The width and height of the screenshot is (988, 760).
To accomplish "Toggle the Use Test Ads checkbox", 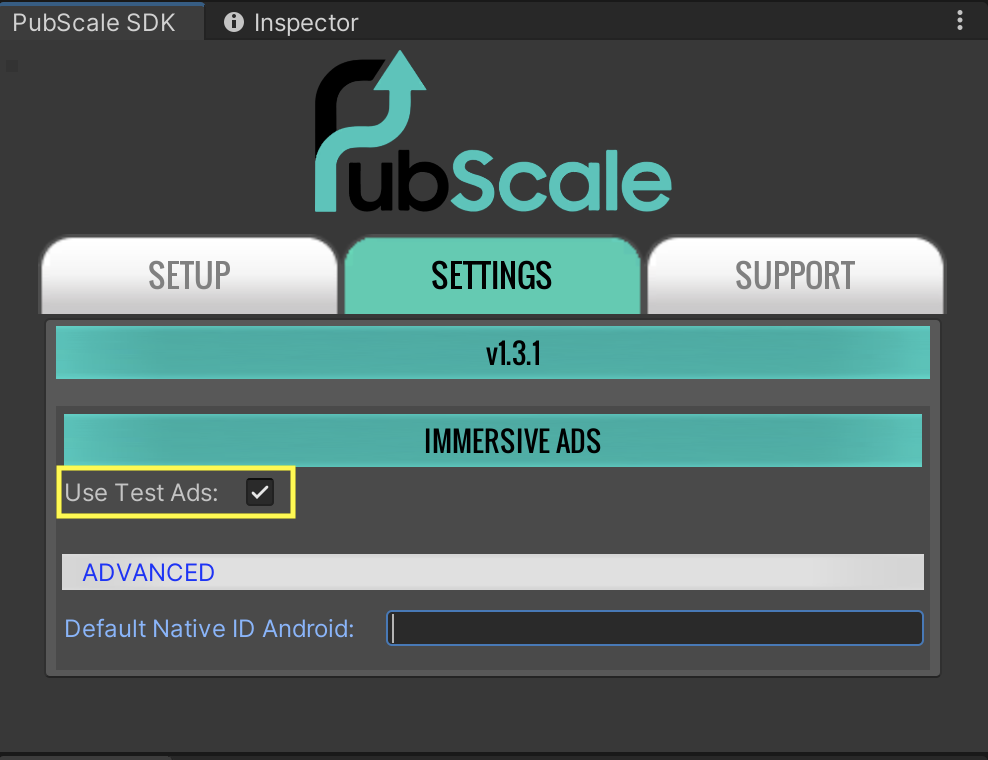I will tap(260, 492).
